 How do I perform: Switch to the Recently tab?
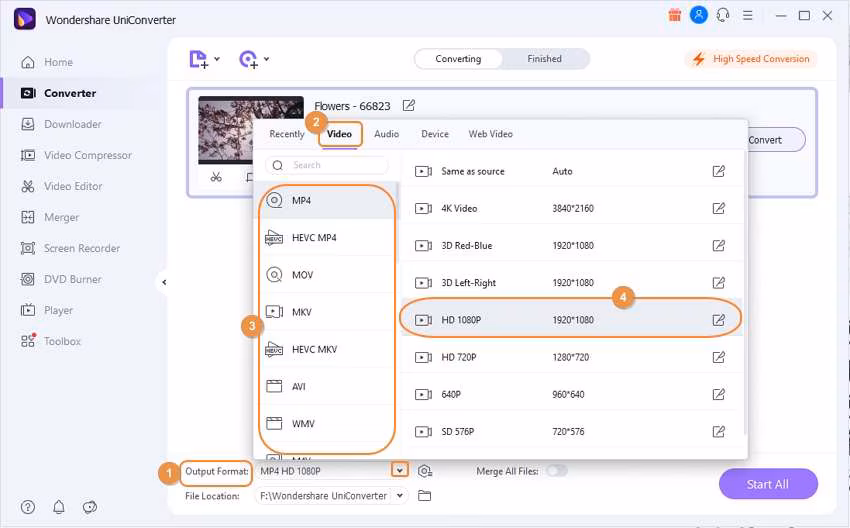point(287,134)
